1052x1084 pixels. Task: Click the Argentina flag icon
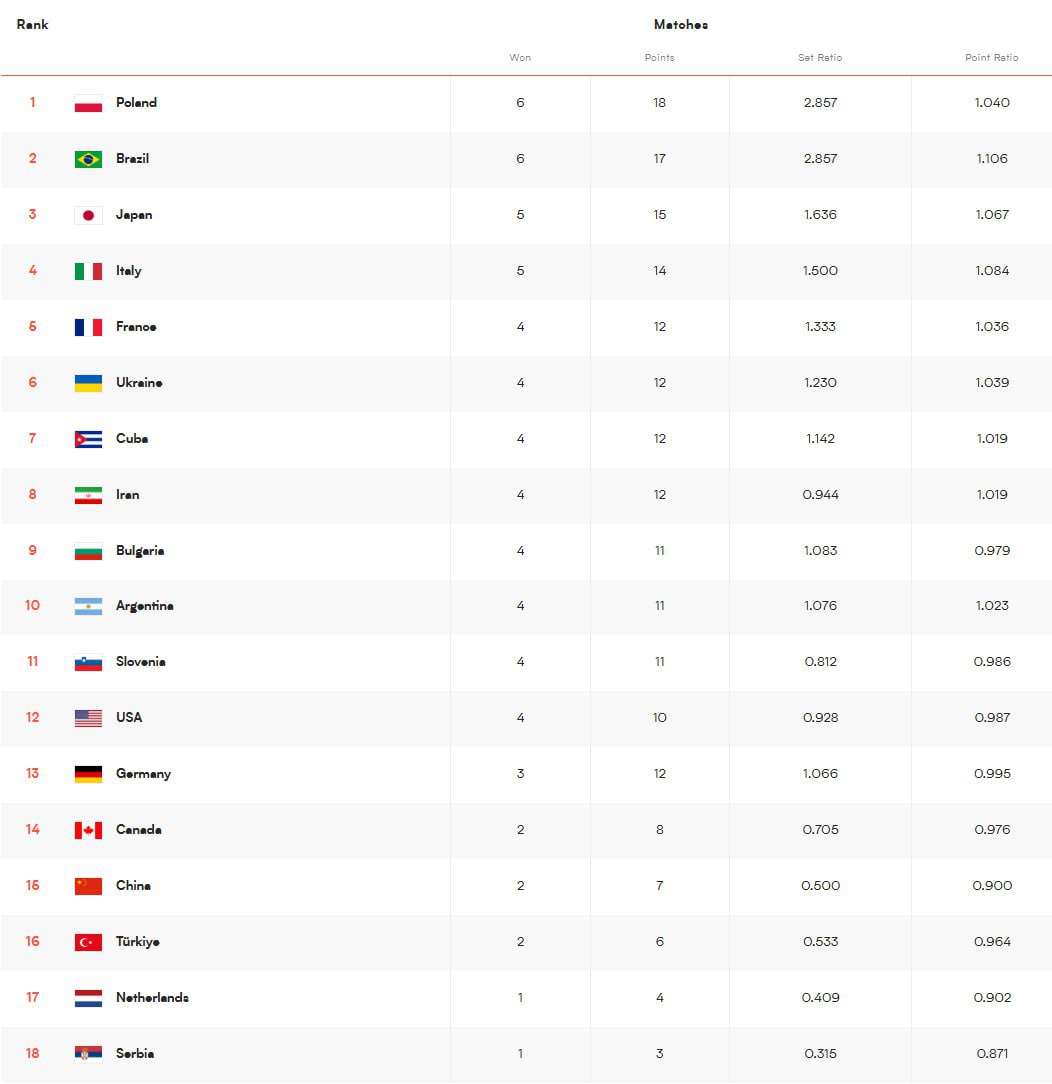coord(88,606)
